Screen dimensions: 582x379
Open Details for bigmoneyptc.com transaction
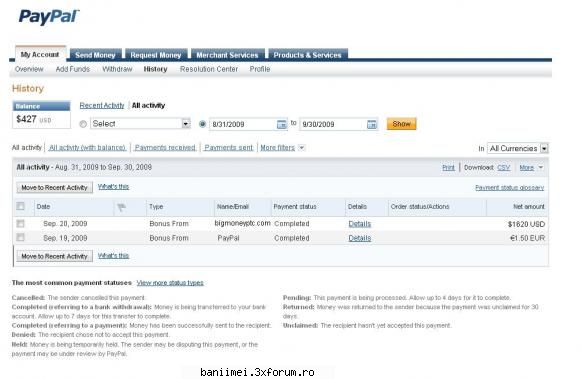(360, 224)
